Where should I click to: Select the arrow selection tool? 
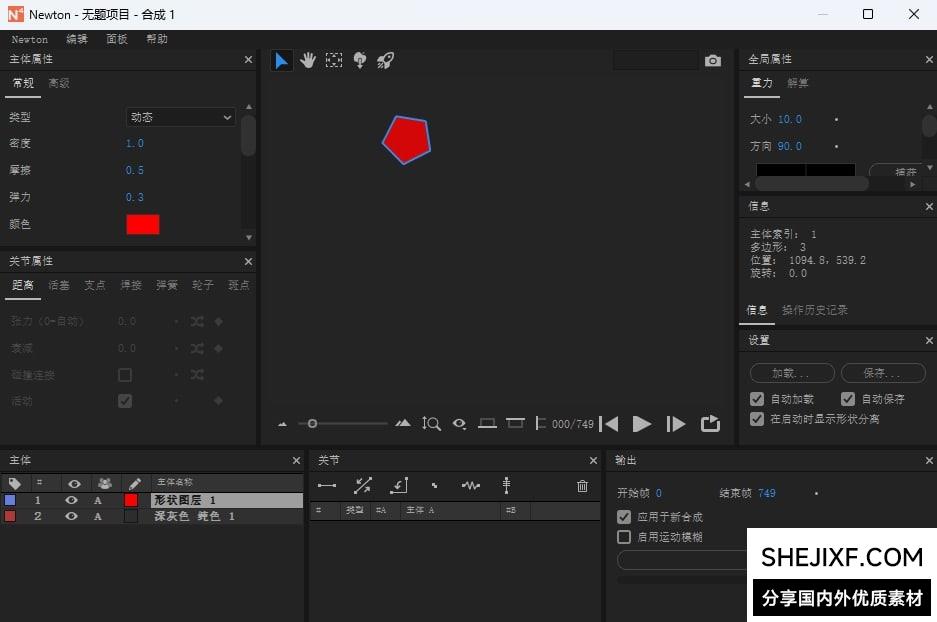(x=281, y=61)
